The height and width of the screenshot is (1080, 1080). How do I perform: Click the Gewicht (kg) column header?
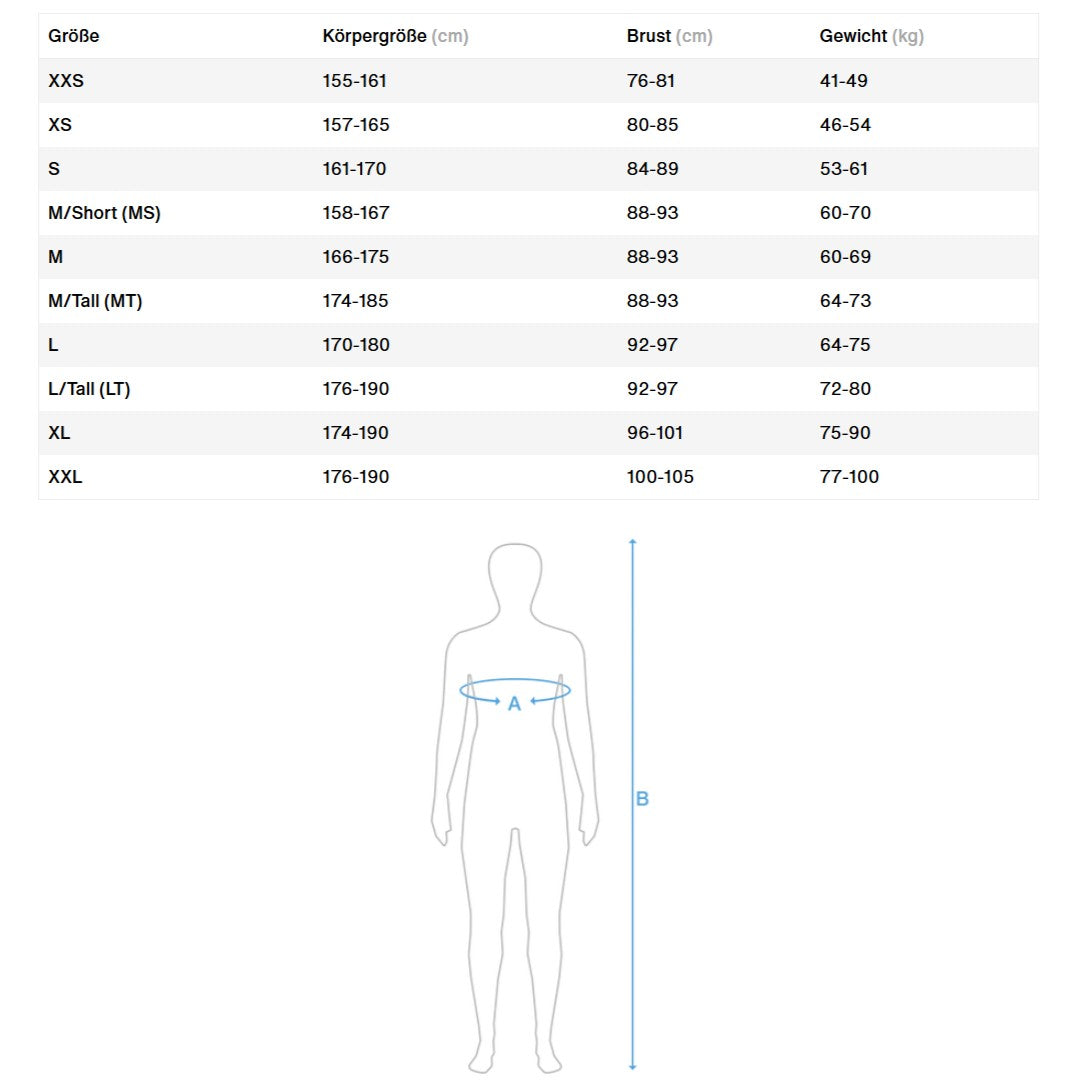point(871,37)
